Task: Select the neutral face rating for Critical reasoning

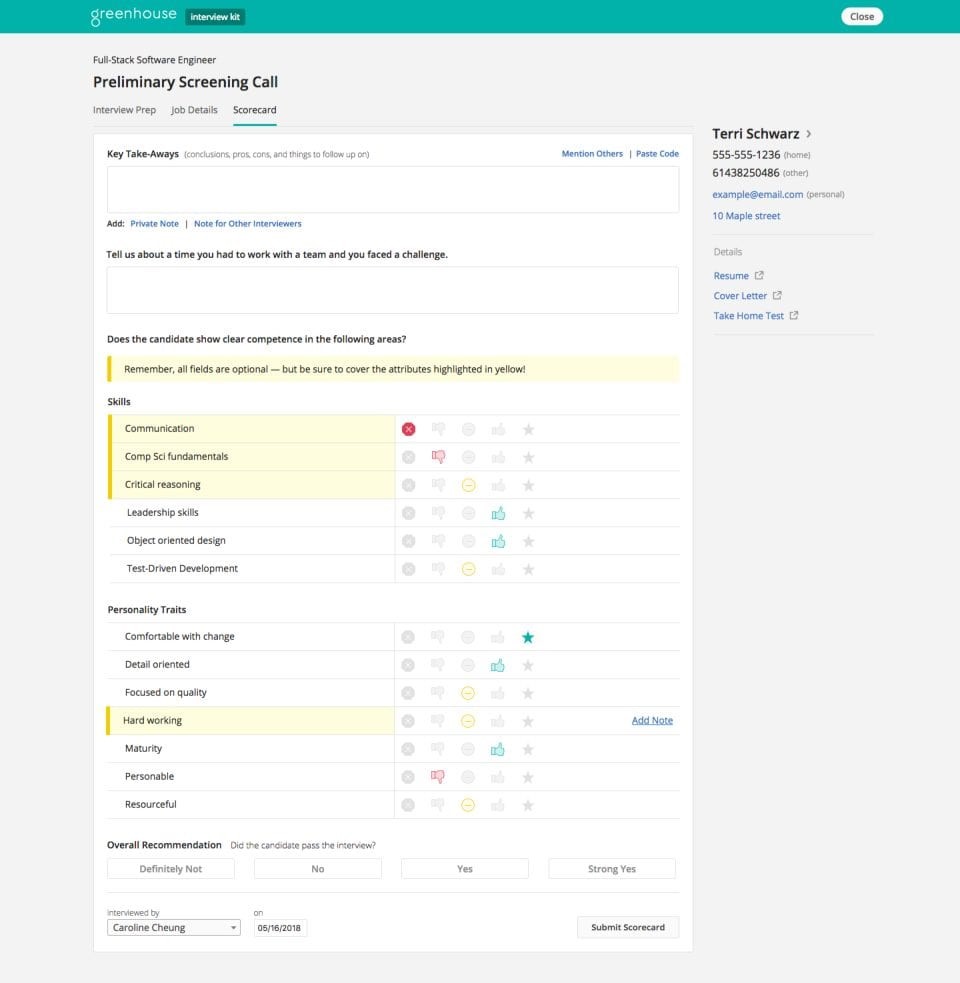Action: point(468,485)
